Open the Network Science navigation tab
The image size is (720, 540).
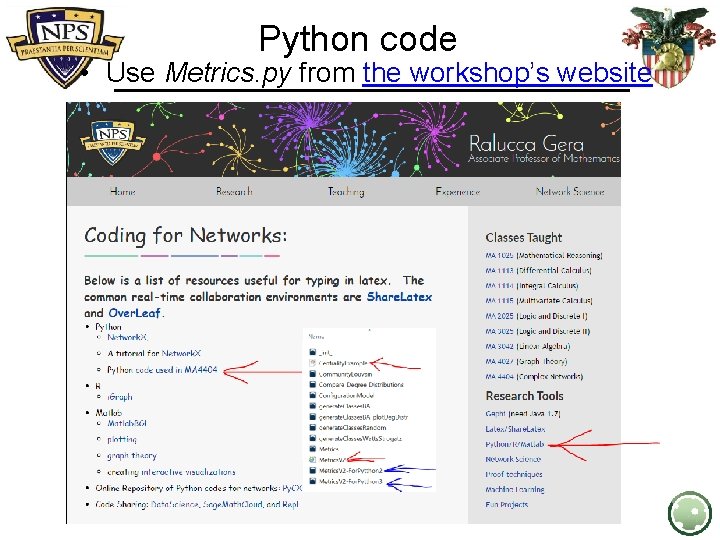[x=570, y=191]
